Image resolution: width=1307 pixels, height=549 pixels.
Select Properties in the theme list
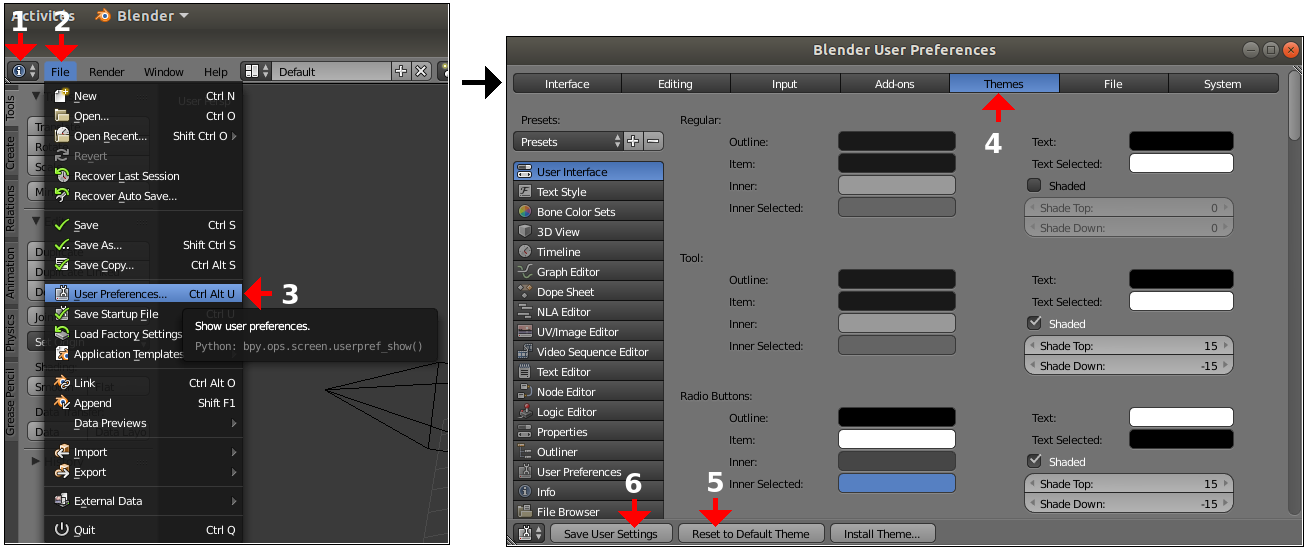tap(588, 431)
